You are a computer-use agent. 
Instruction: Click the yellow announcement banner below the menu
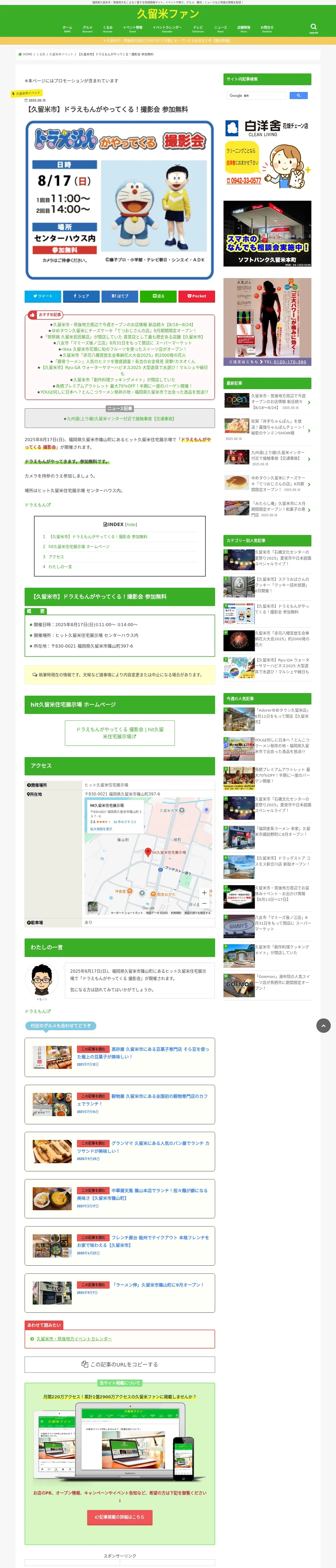pos(168,41)
